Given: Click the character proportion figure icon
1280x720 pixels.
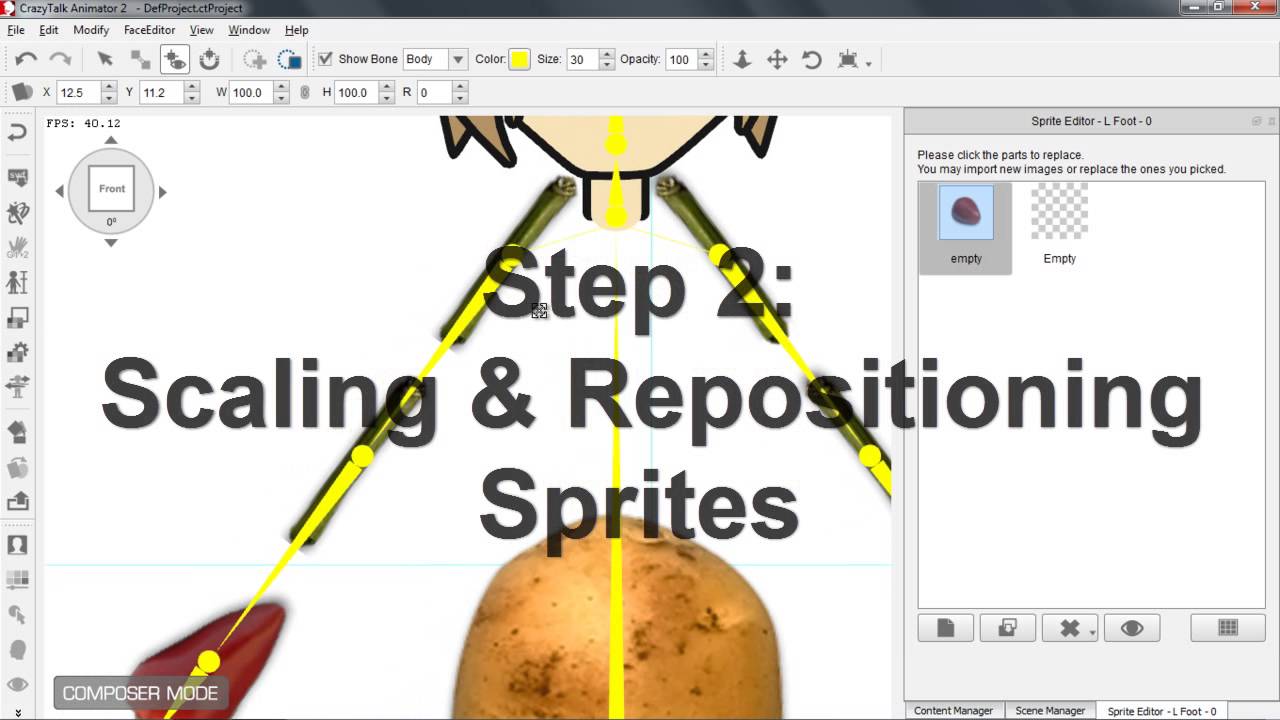Looking at the screenshot, I should click(17, 283).
